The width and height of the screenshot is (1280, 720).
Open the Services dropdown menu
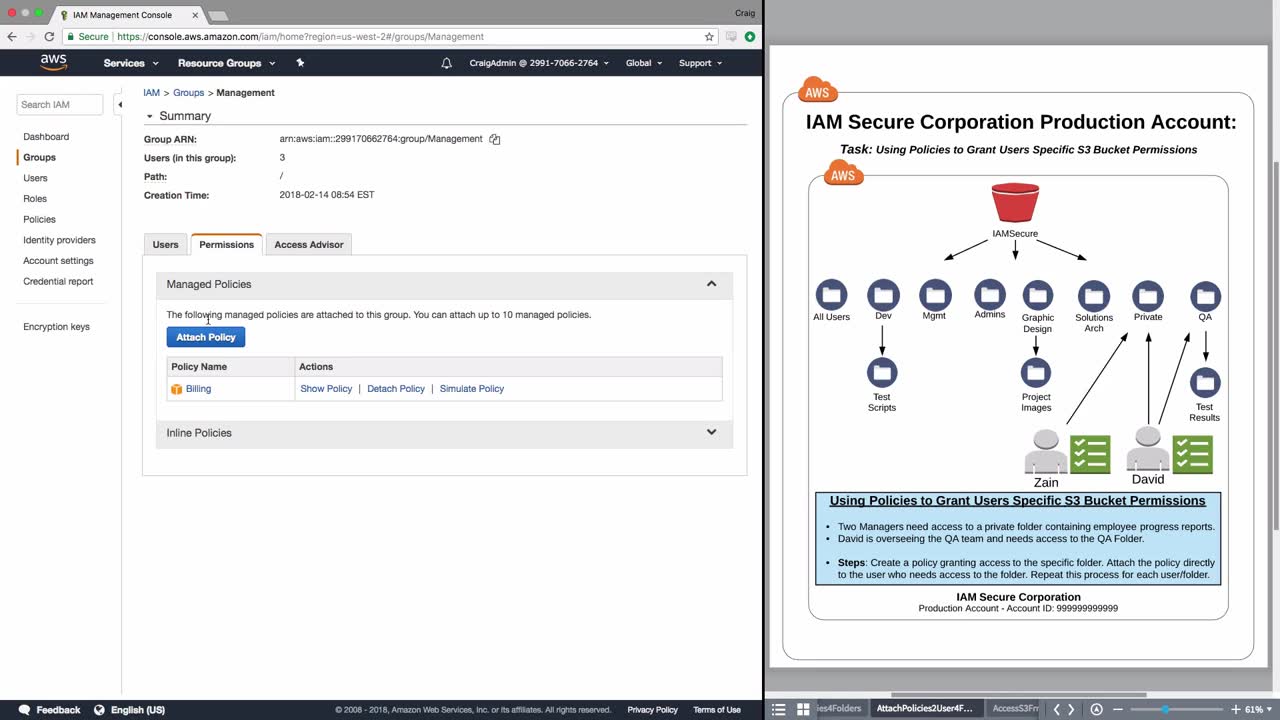click(131, 63)
